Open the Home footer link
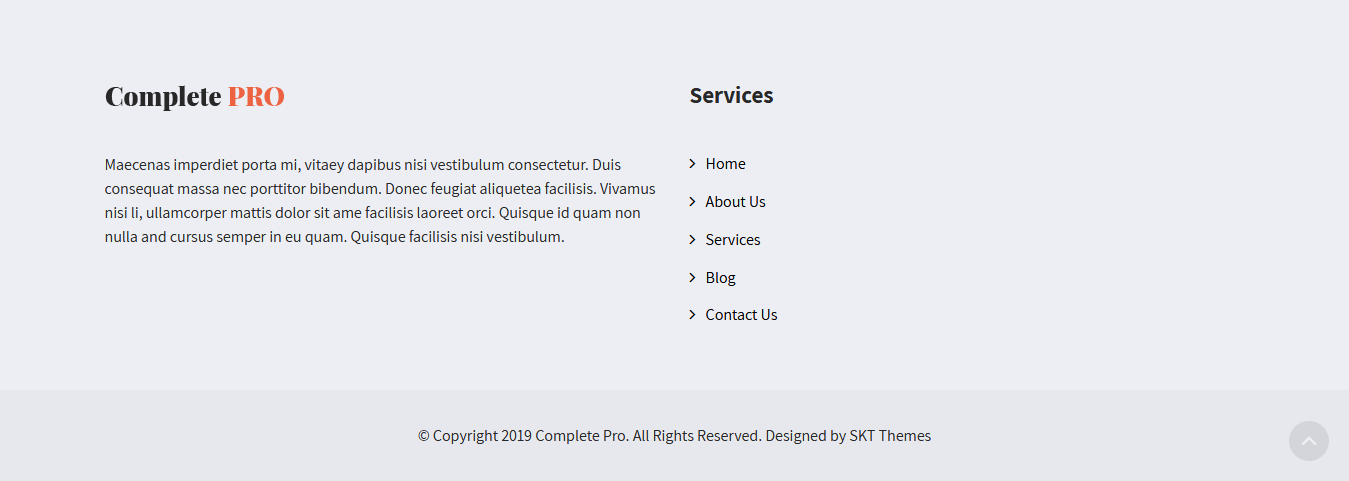This screenshot has height=481, width=1349. click(725, 164)
